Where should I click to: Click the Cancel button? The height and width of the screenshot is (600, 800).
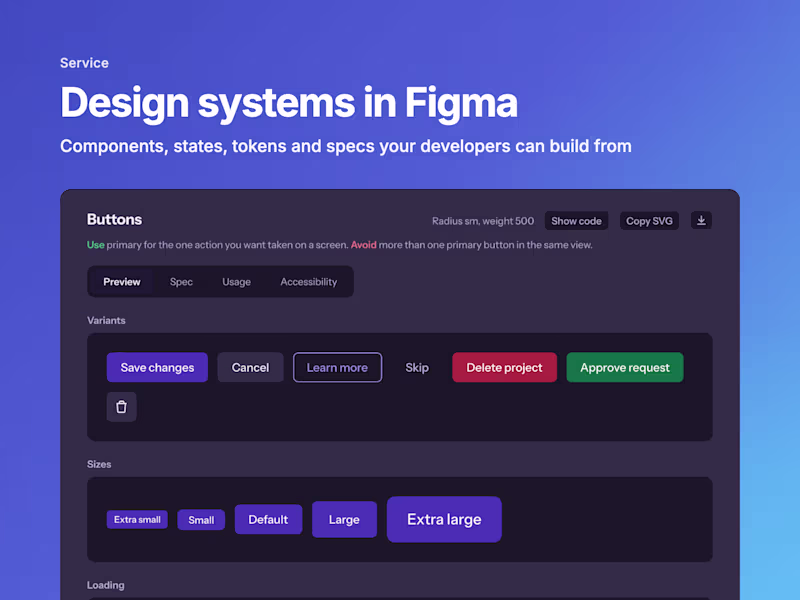[250, 367]
